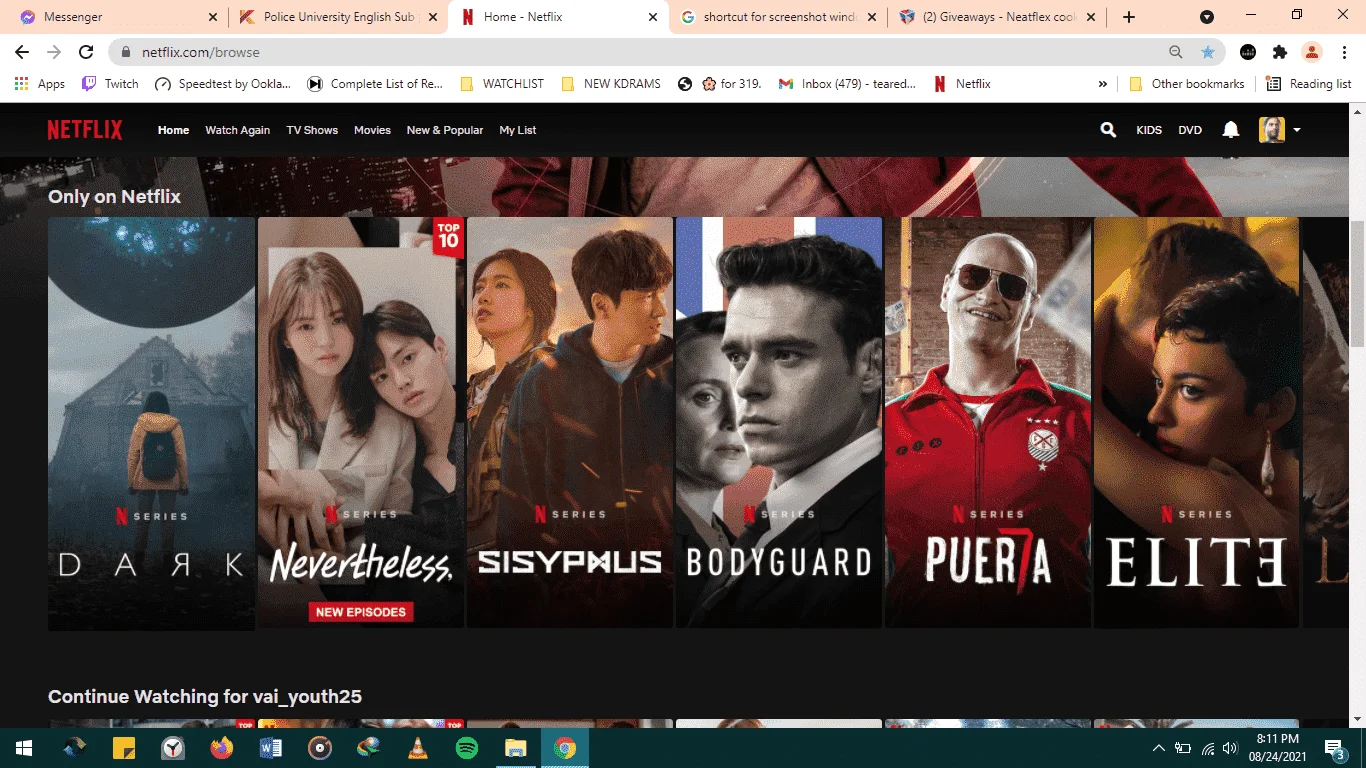Open the NEW KDRAMS bookmark folder

(611, 84)
